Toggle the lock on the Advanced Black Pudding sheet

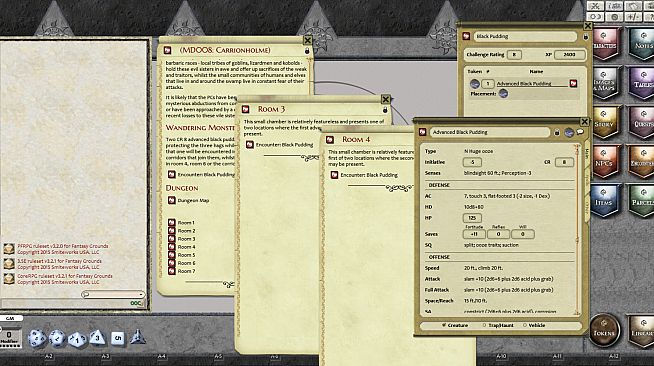[x=557, y=133]
